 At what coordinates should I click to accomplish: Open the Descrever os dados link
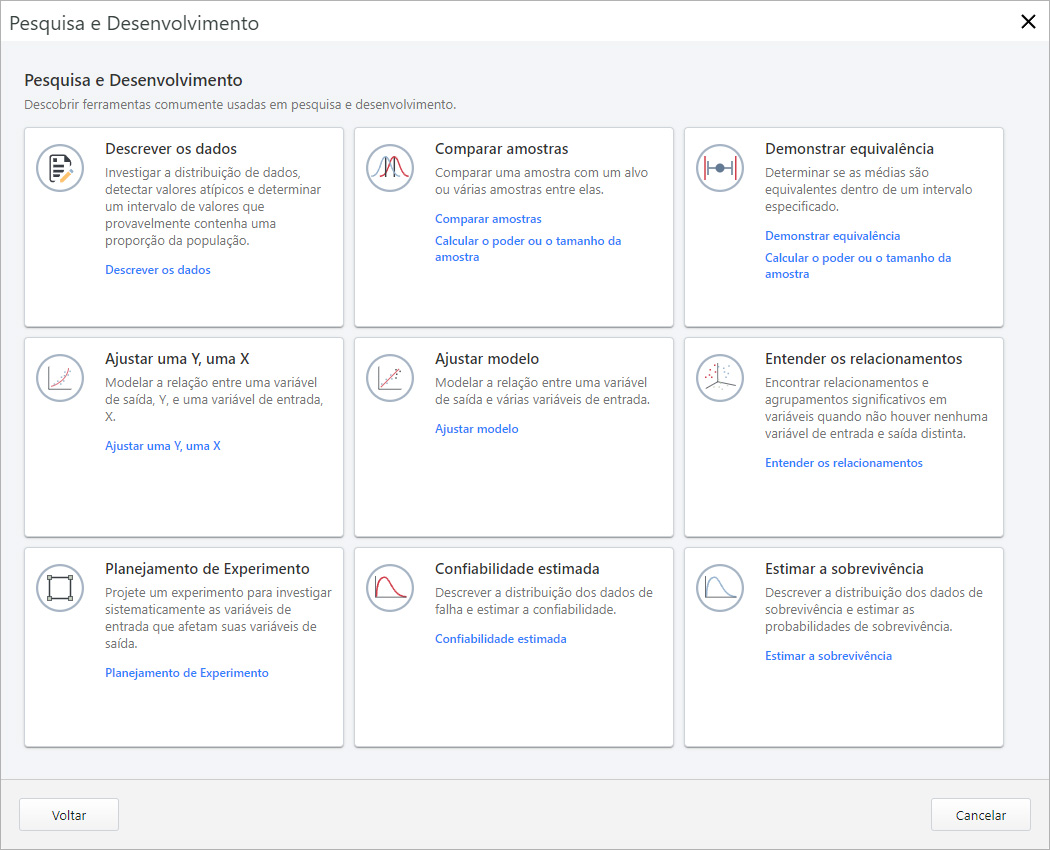tap(158, 270)
